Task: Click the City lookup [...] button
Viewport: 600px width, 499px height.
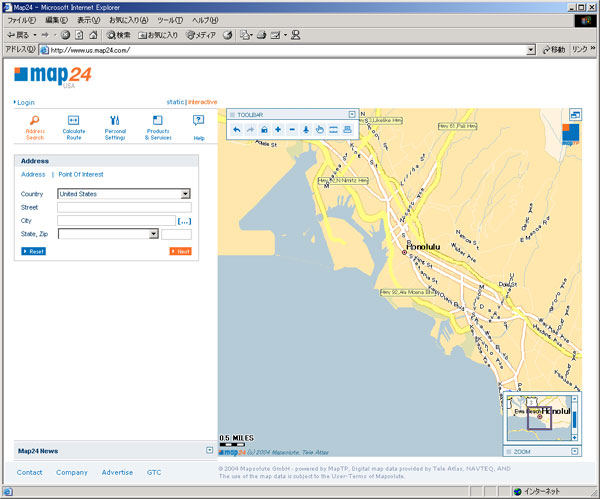Action: (184, 221)
